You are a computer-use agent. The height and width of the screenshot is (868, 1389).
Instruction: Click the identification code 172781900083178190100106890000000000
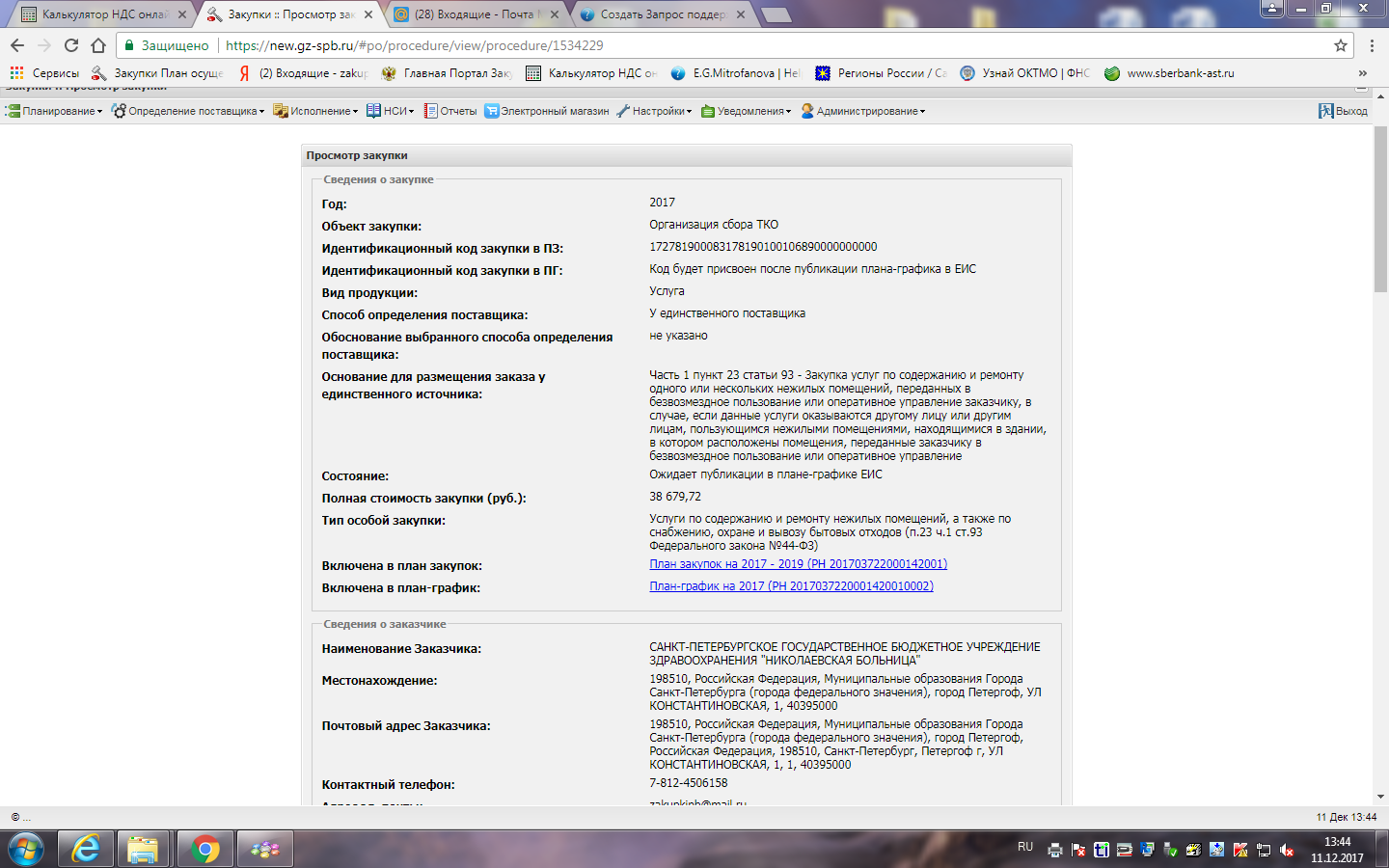[763, 247]
